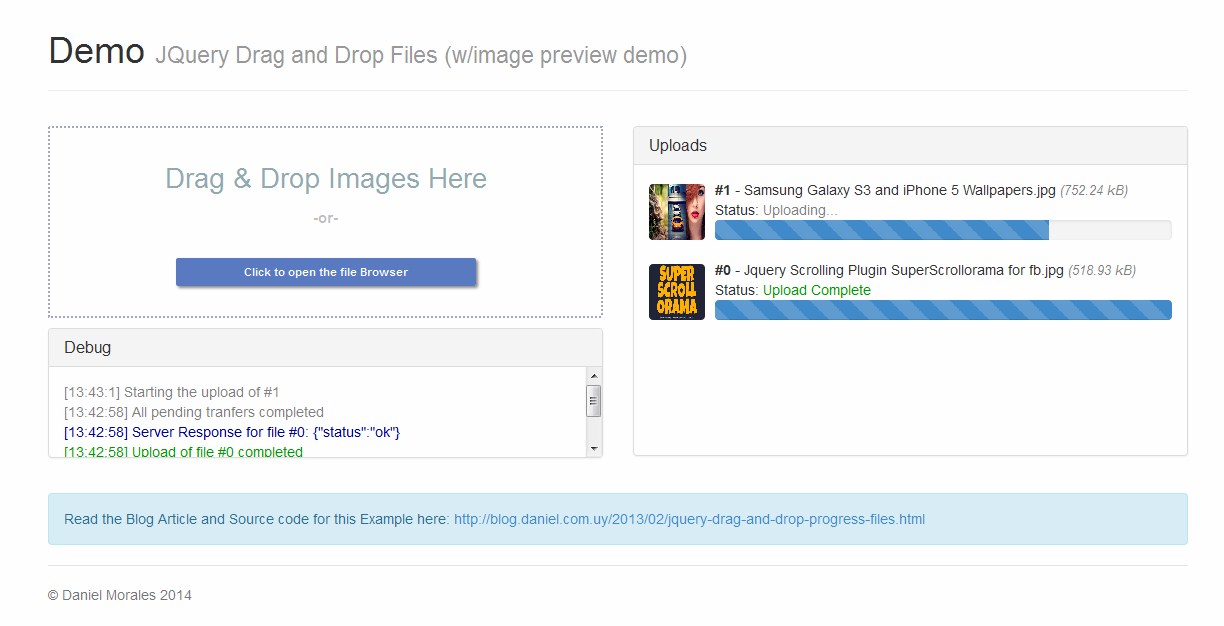Click the 'Click to open the file Browser' button

pyautogui.click(x=326, y=272)
